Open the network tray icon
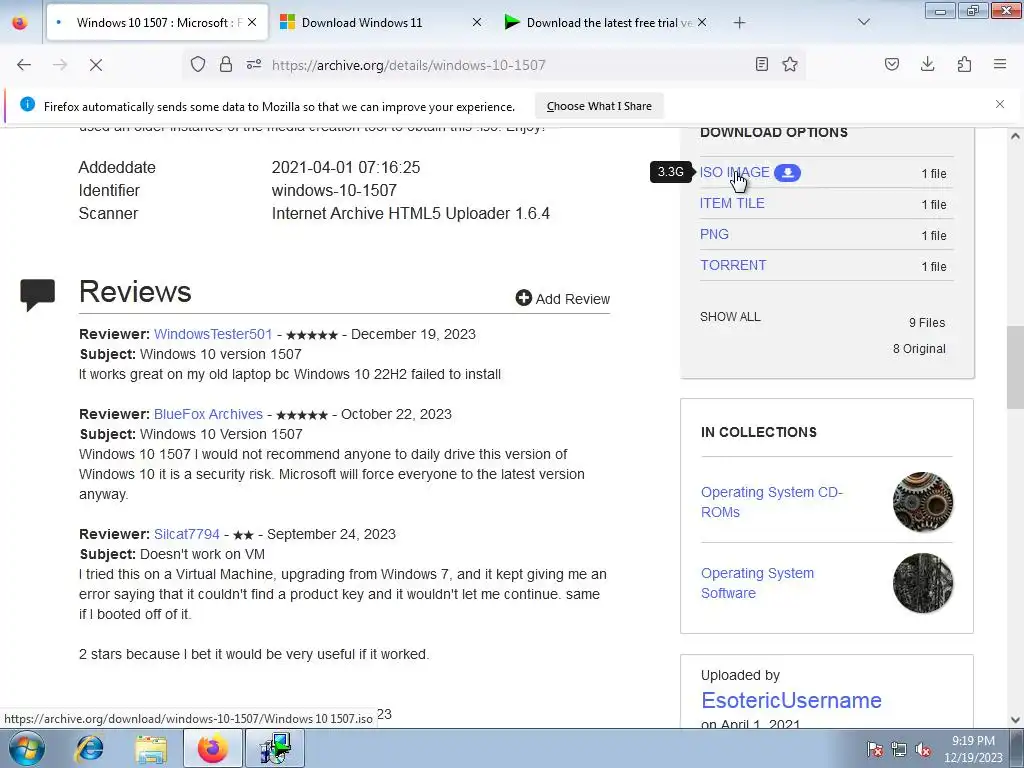 [x=899, y=749]
